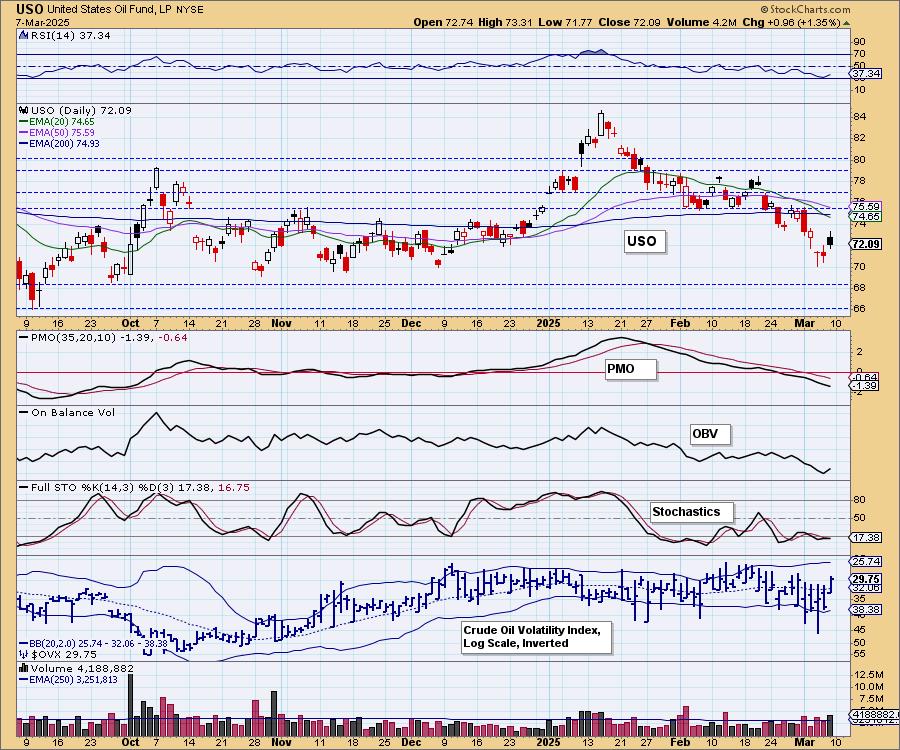This screenshot has width=900, height=750.
Task: Click the green EMA(20) legend line swatch
Action: click(x=24, y=122)
